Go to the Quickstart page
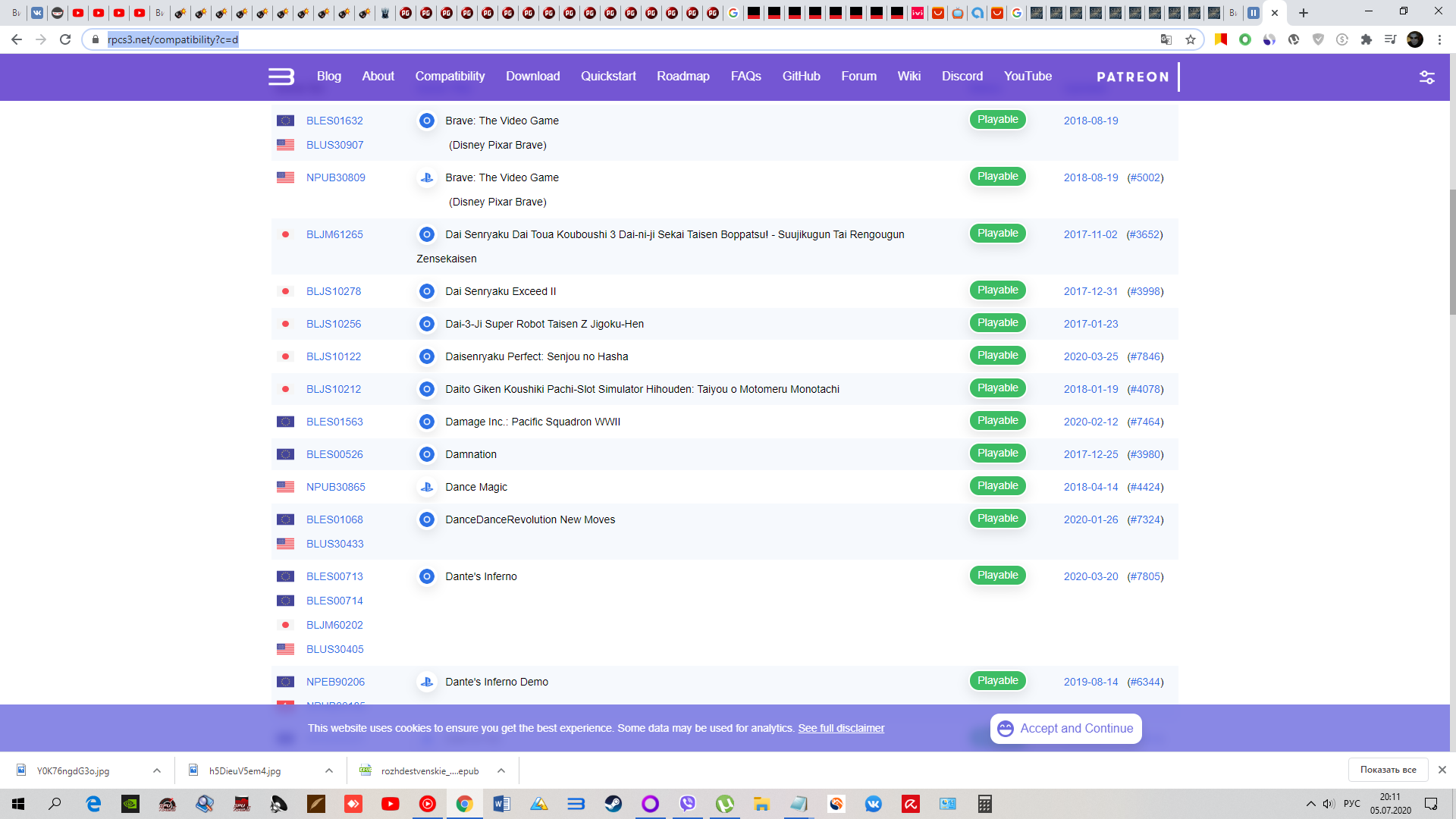1456x819 pixels. point(608,77)
